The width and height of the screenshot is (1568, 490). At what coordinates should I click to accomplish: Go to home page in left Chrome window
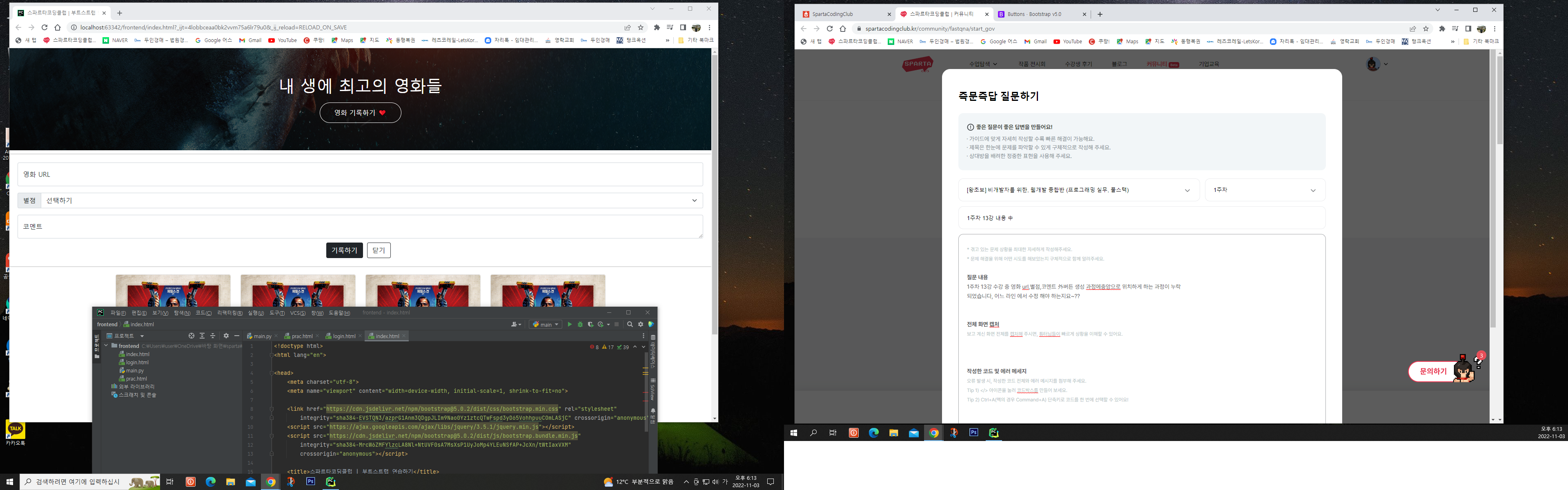(58, 27)
